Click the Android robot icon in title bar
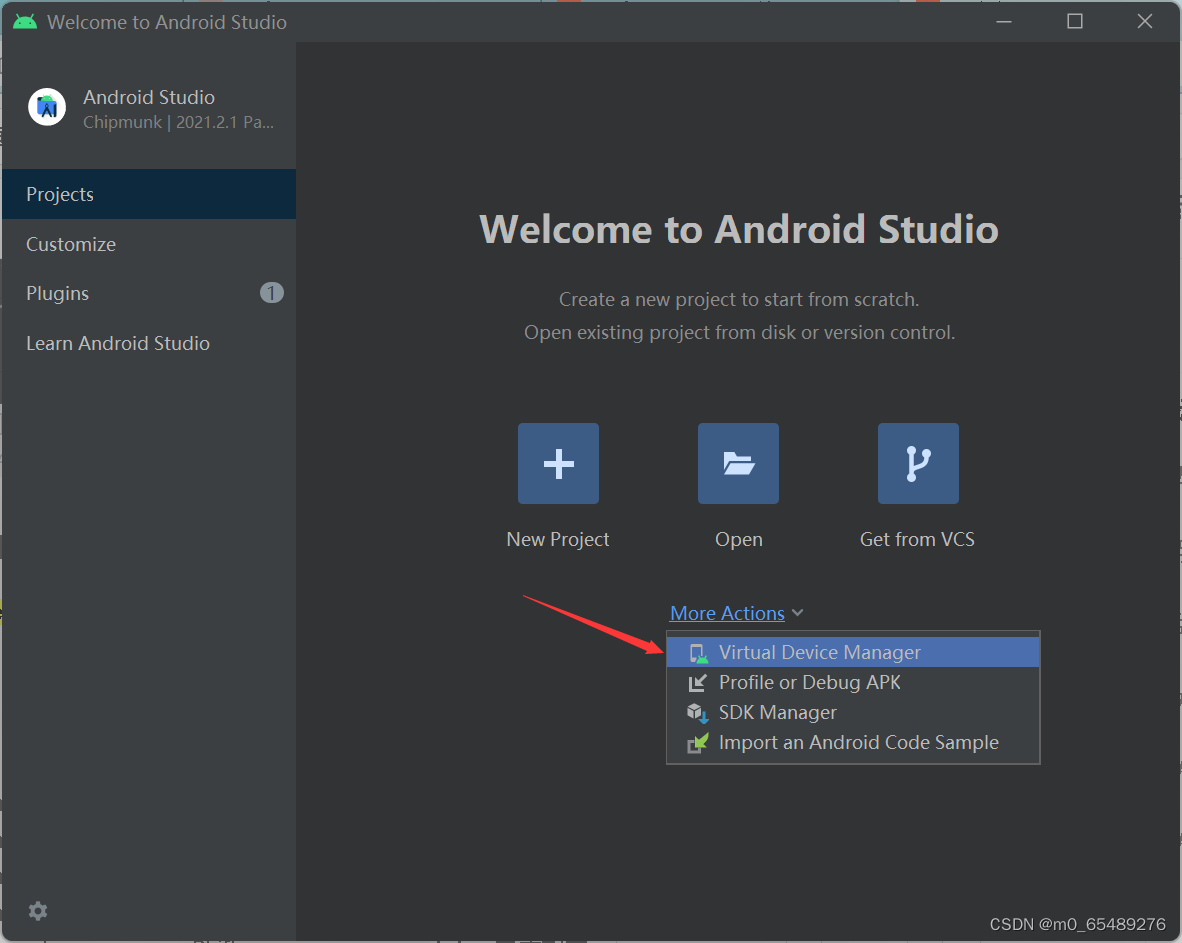1182x943 pixels. pyautogui.click(x=25, y=22)
